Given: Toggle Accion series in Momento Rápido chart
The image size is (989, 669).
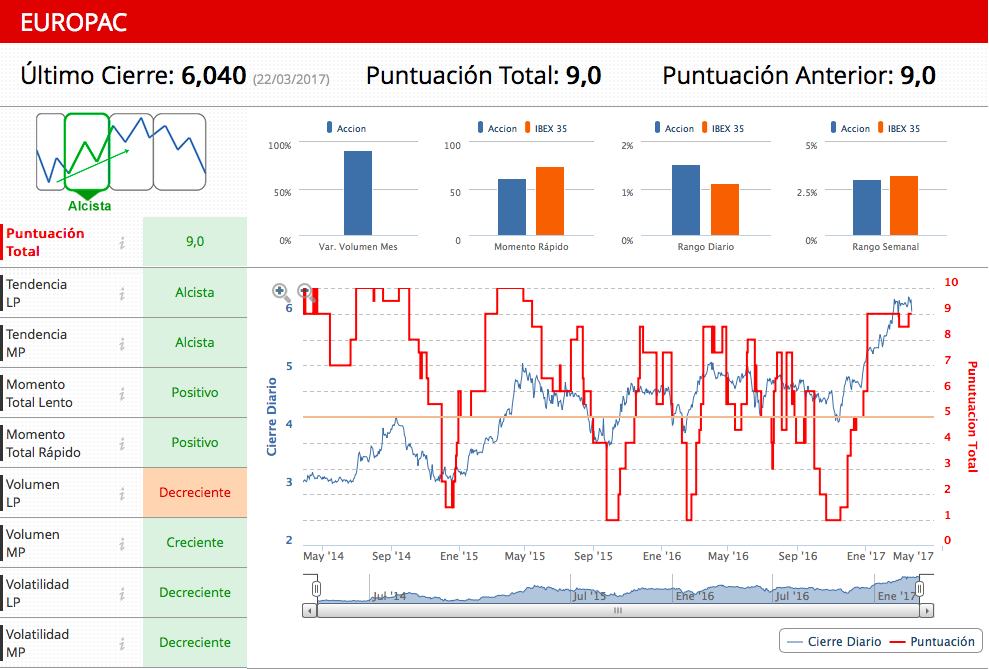Looking at the screenshot, I should pos(497,128).
